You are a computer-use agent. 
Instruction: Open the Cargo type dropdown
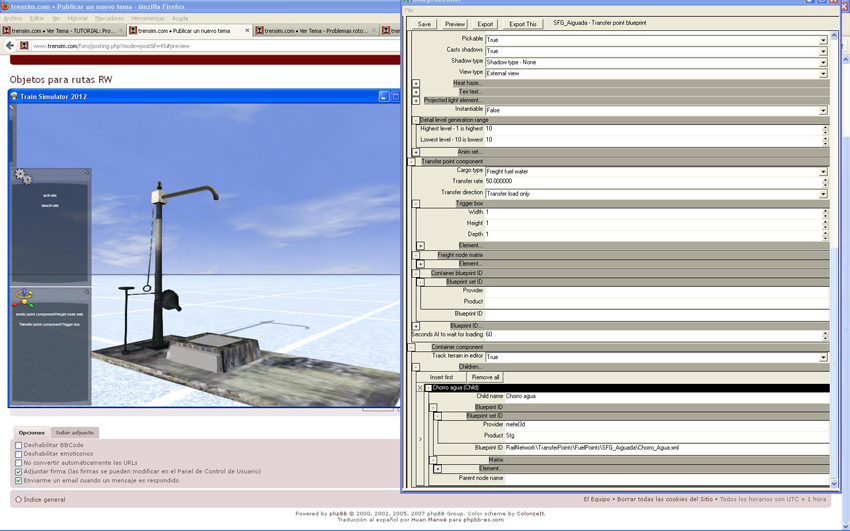tap(823, 172)
